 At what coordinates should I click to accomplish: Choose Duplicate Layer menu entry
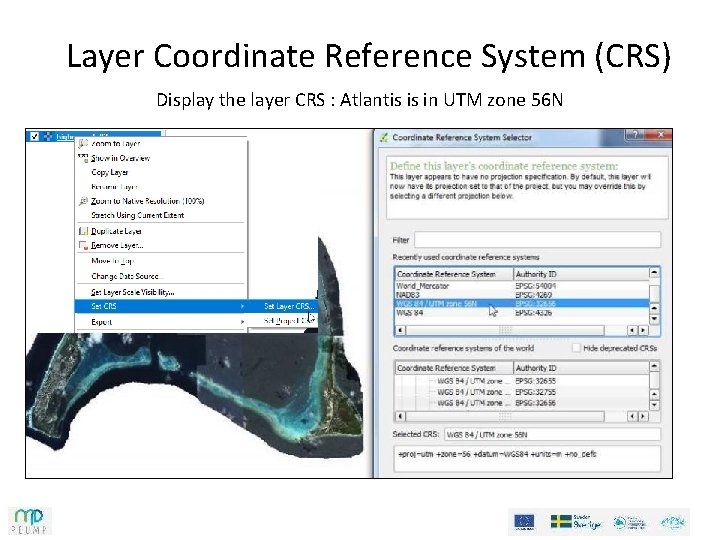(x=161, y=231)
